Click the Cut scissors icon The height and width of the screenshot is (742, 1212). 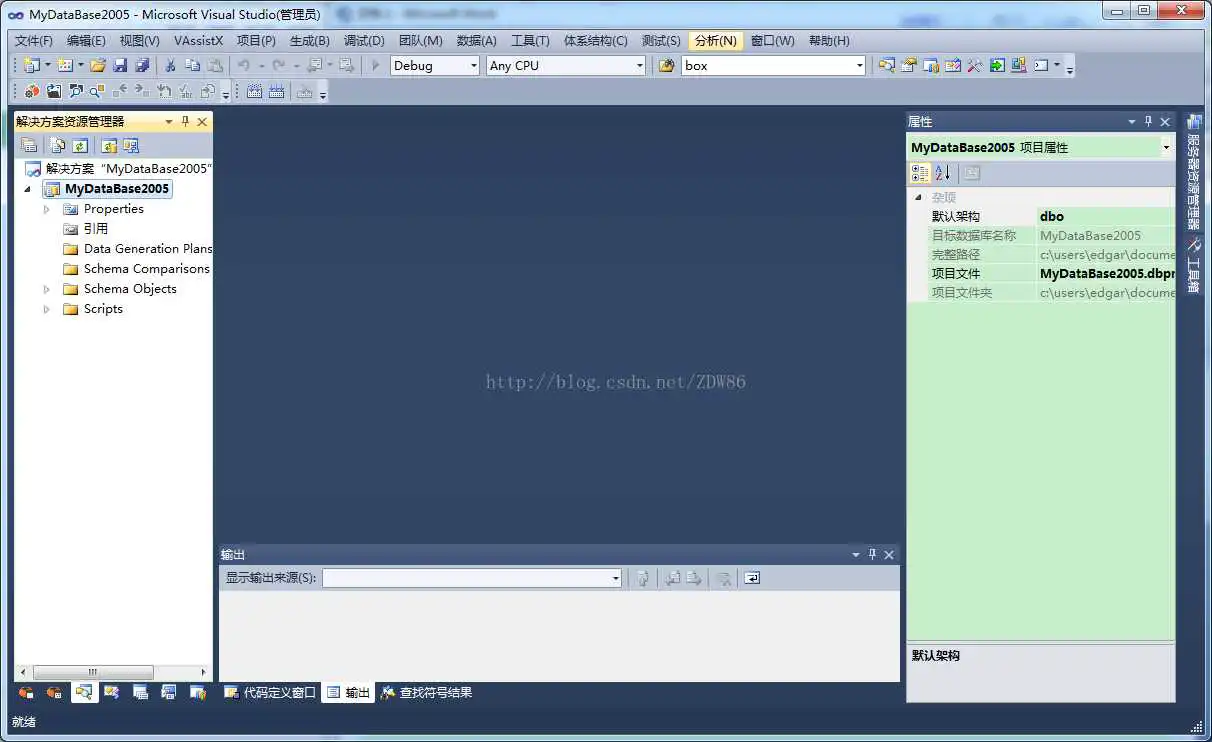pos(170,66)
